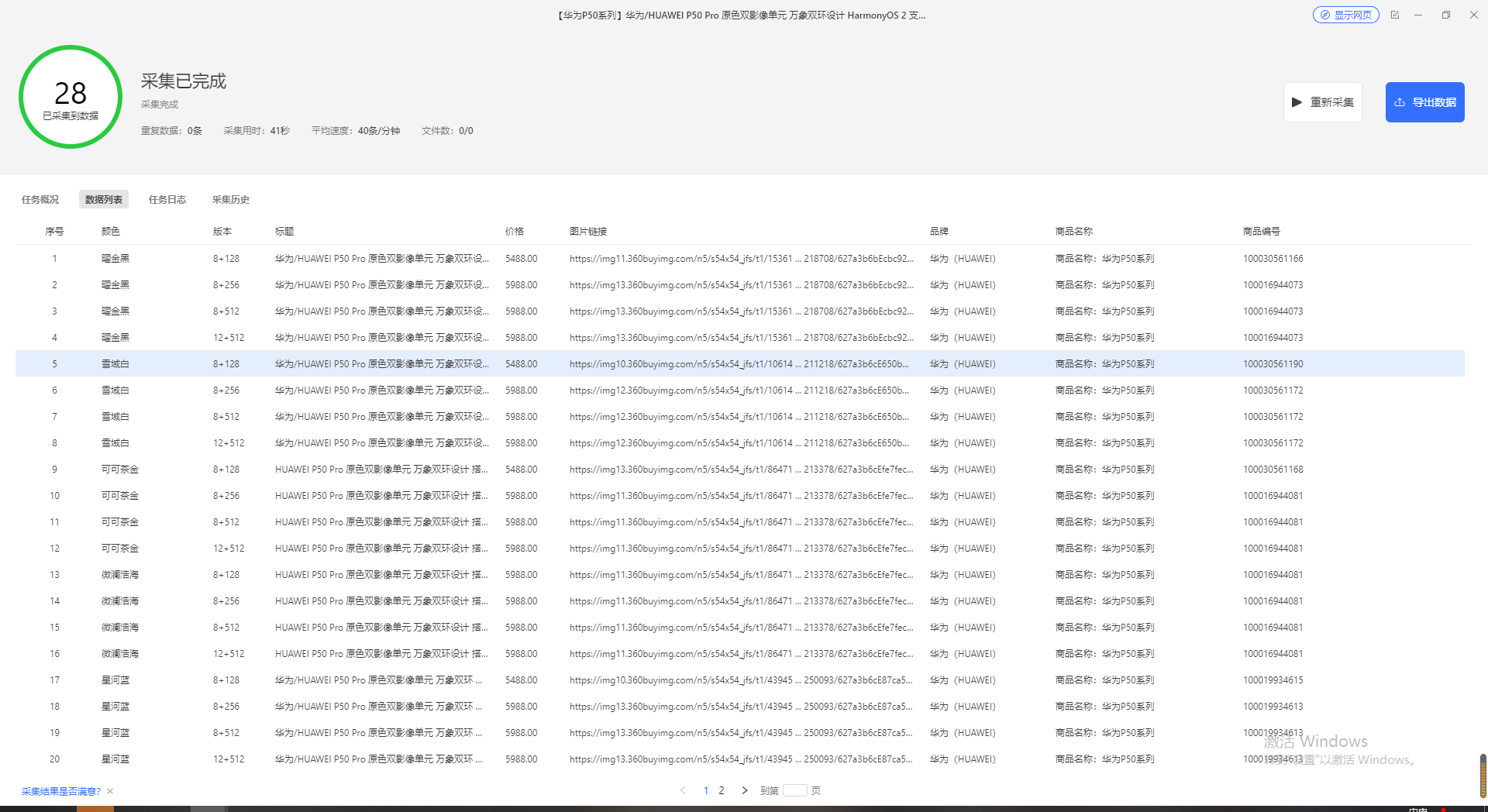Click version 8+512 in row 19

pos(226,733)
